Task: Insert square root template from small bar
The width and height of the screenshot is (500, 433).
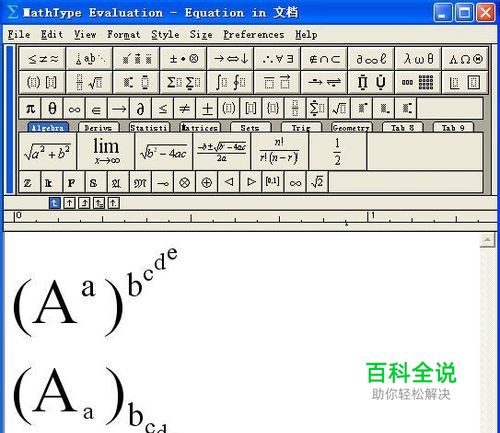Action: pyautogui.click(x=339, y=108)
